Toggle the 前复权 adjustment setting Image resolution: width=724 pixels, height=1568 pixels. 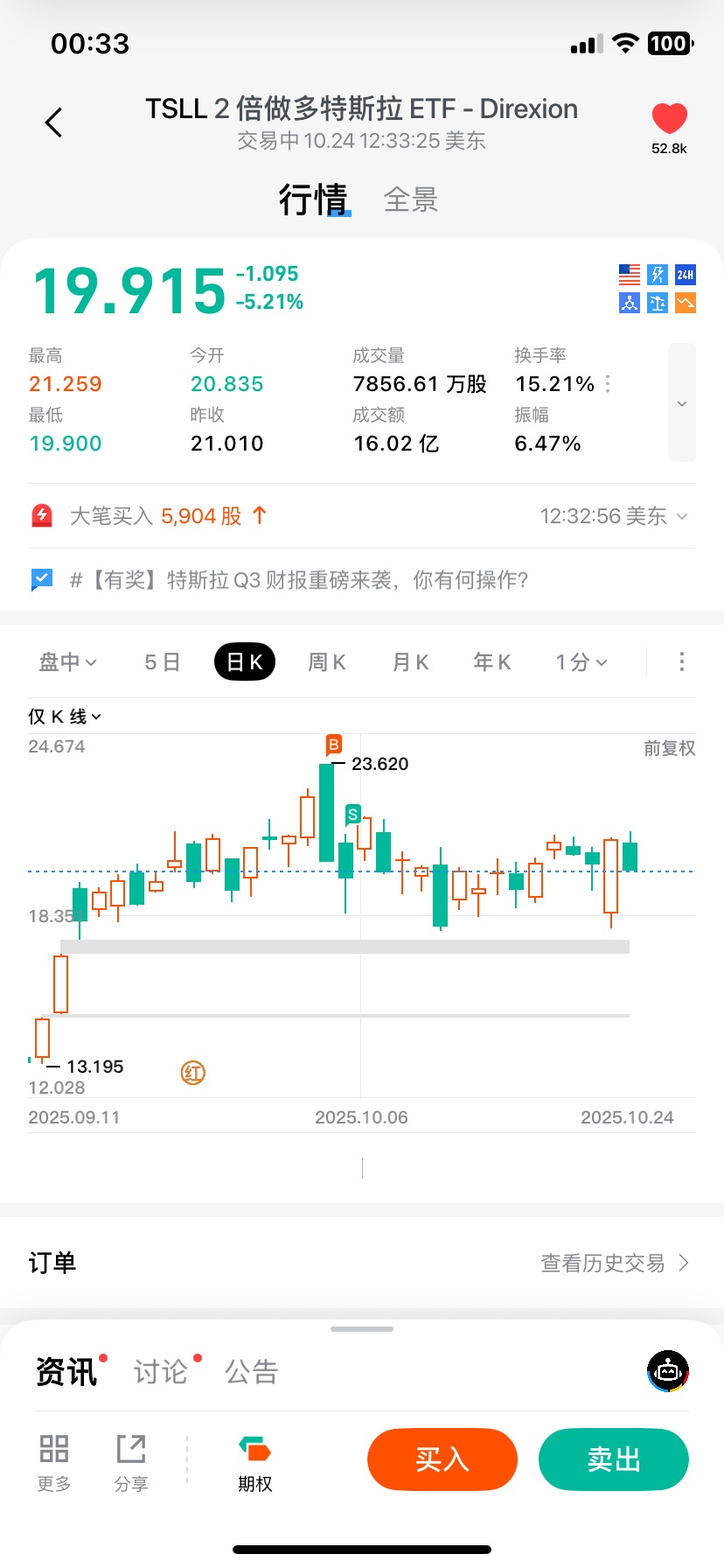(x=669, y=748)
